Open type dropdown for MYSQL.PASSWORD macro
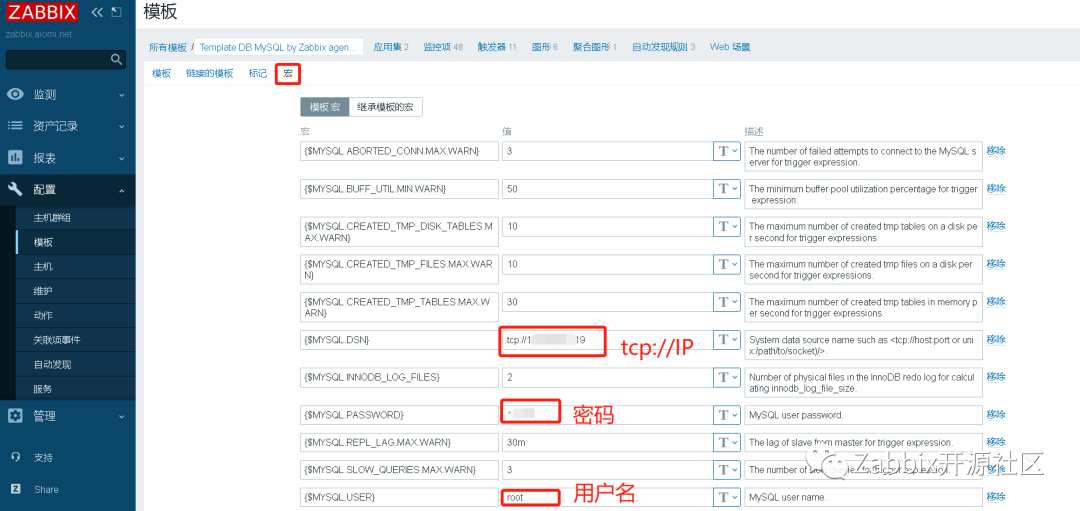The width and height of the screenshot is (1080, 511). [727, 415]
